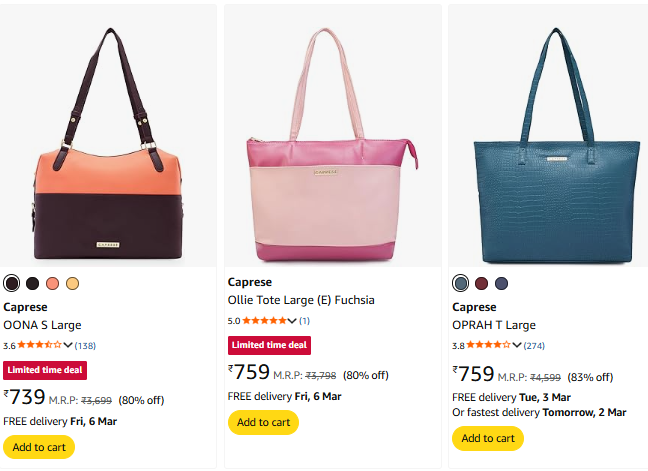Screen dimensions: 648x471
Task: Add OPRAH T Large to cart
Action: click(488, 438)
